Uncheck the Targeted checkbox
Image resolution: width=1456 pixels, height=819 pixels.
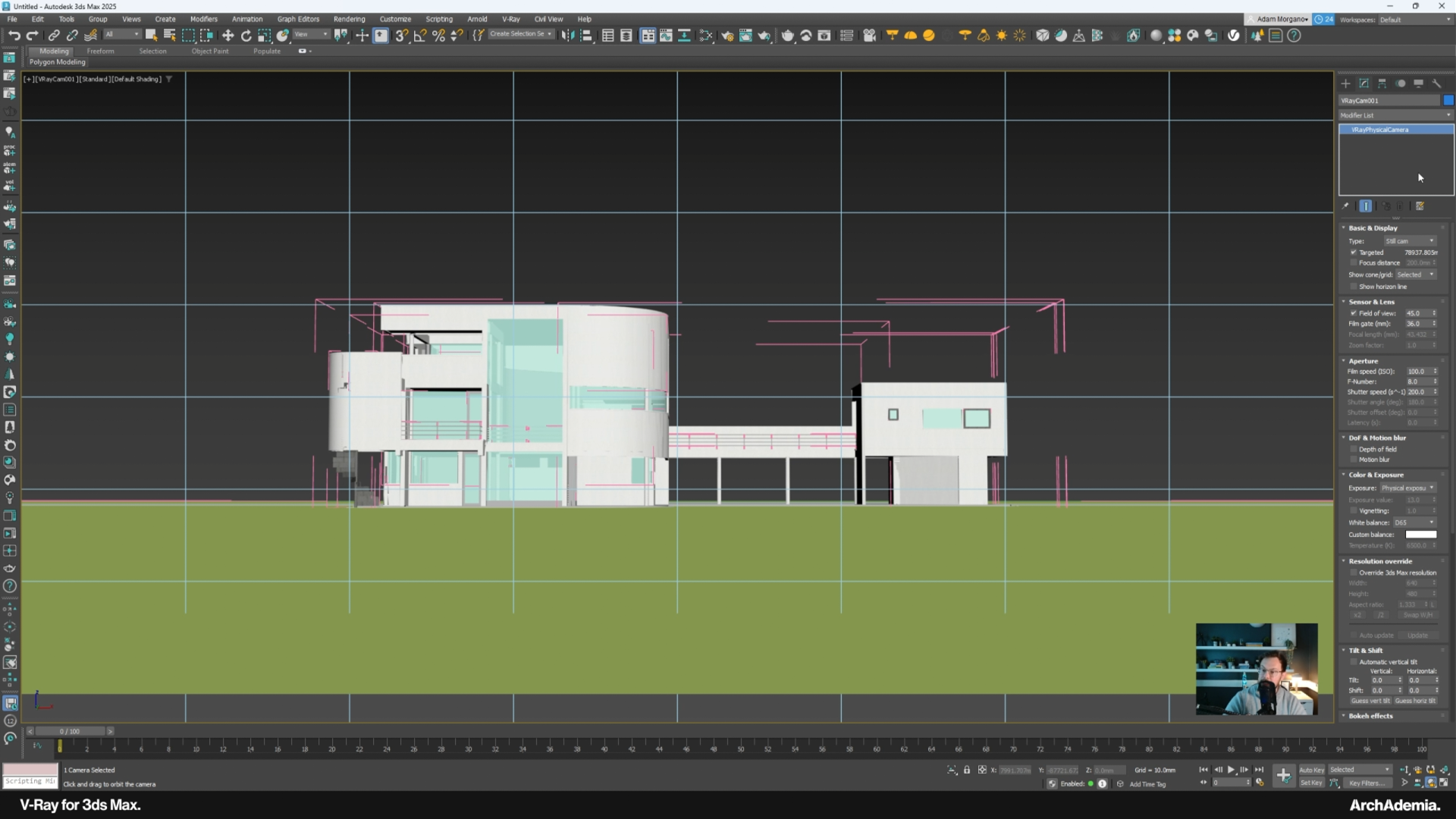click(x=1354, y=253)
